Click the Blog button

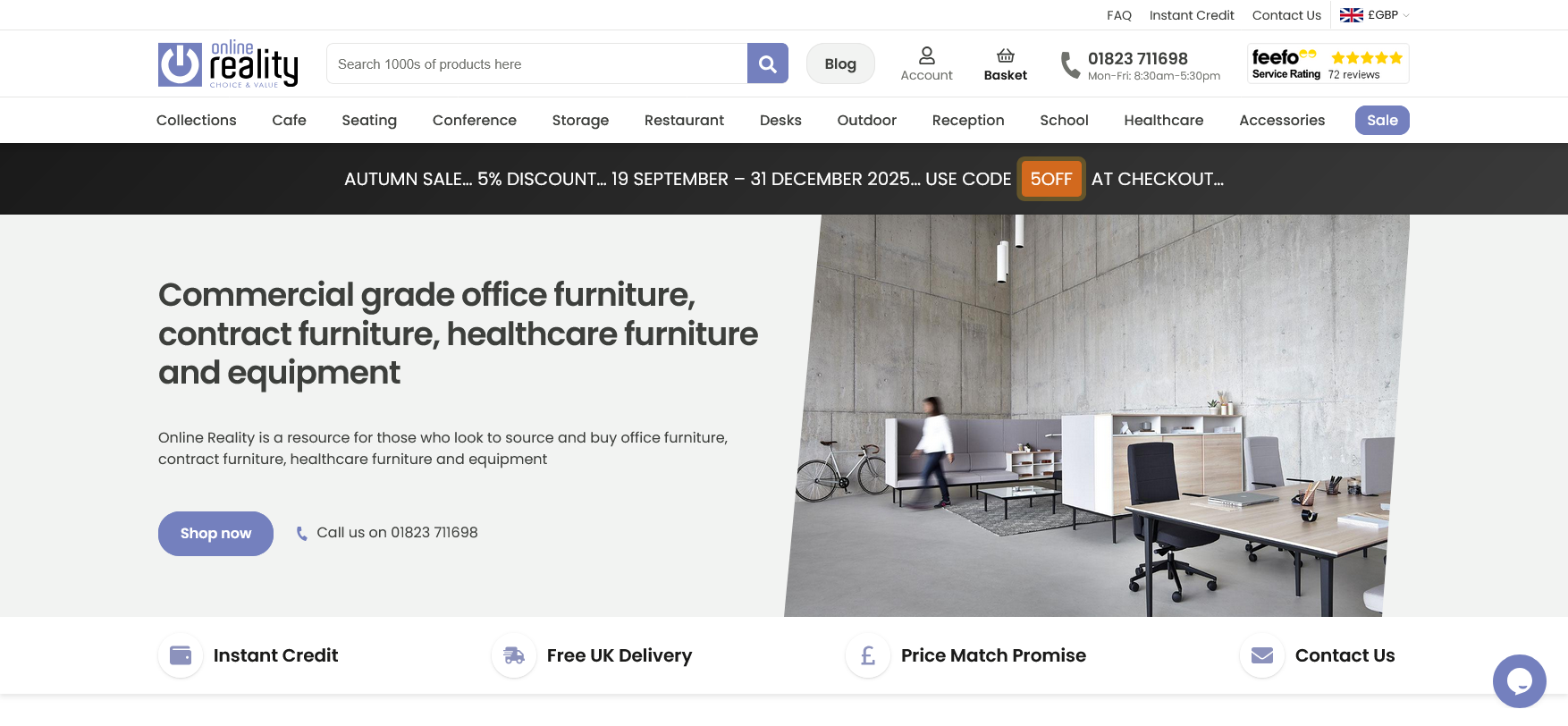click(x=840, y=63)
